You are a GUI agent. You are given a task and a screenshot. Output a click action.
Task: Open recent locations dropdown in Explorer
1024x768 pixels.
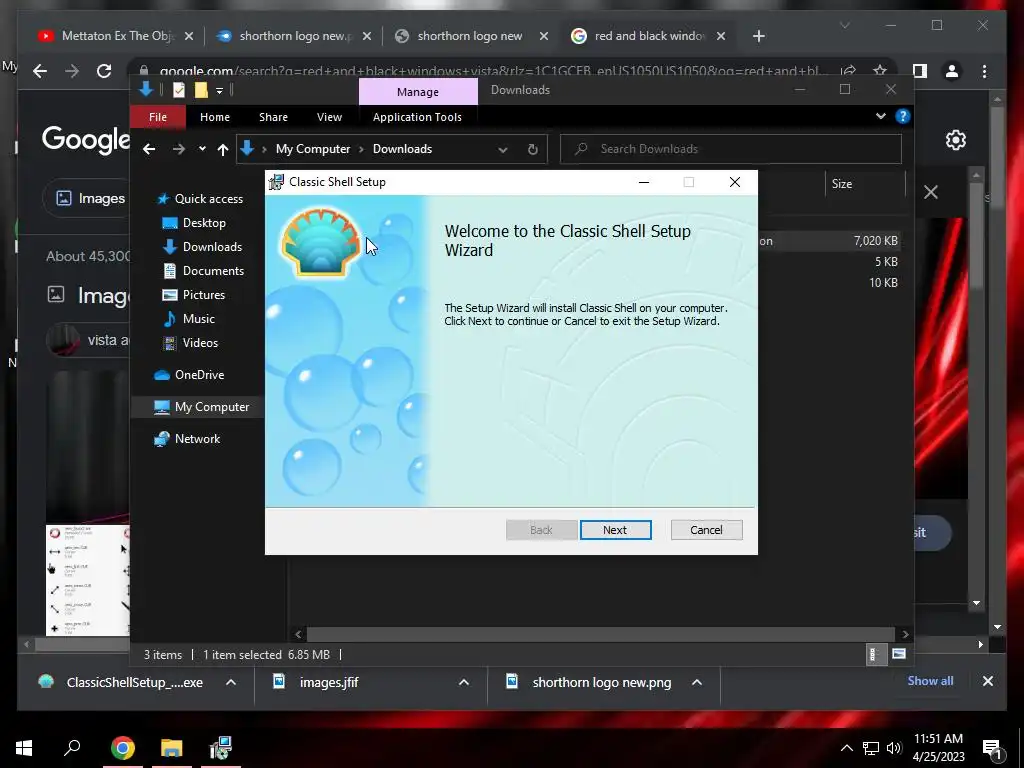202,149
